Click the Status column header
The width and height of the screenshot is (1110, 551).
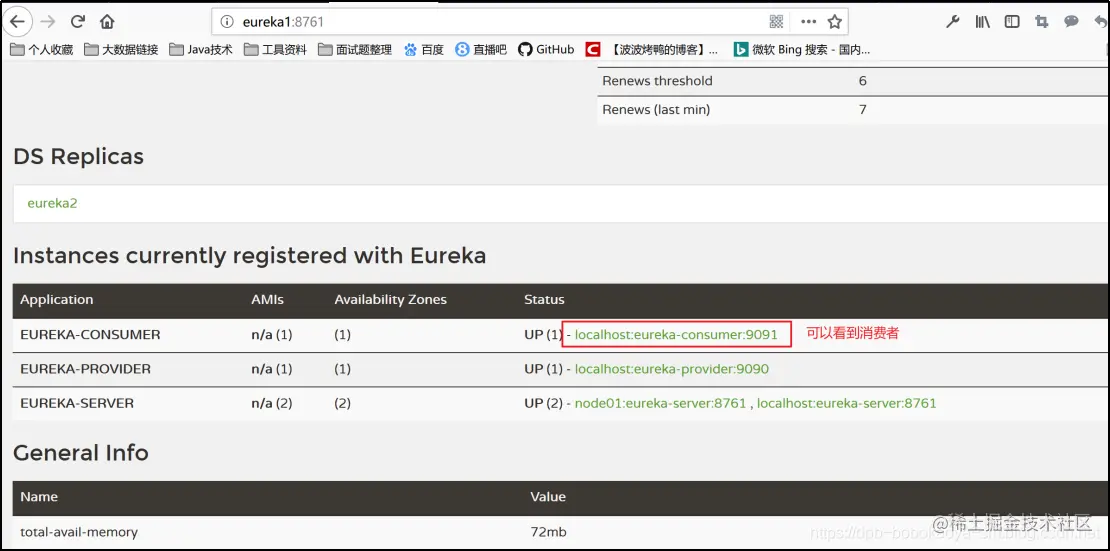pyautogui.click(x=544, y=300)
